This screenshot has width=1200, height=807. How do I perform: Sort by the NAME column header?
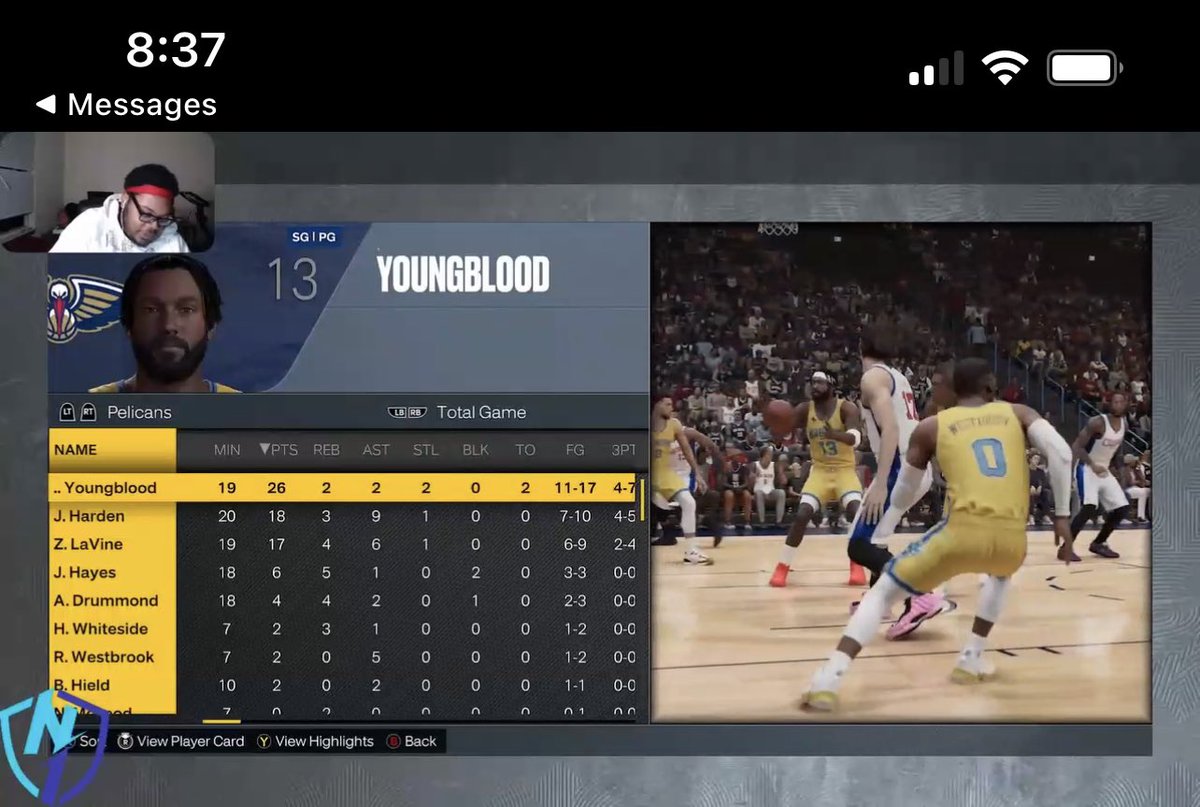[x=76, y=450]
